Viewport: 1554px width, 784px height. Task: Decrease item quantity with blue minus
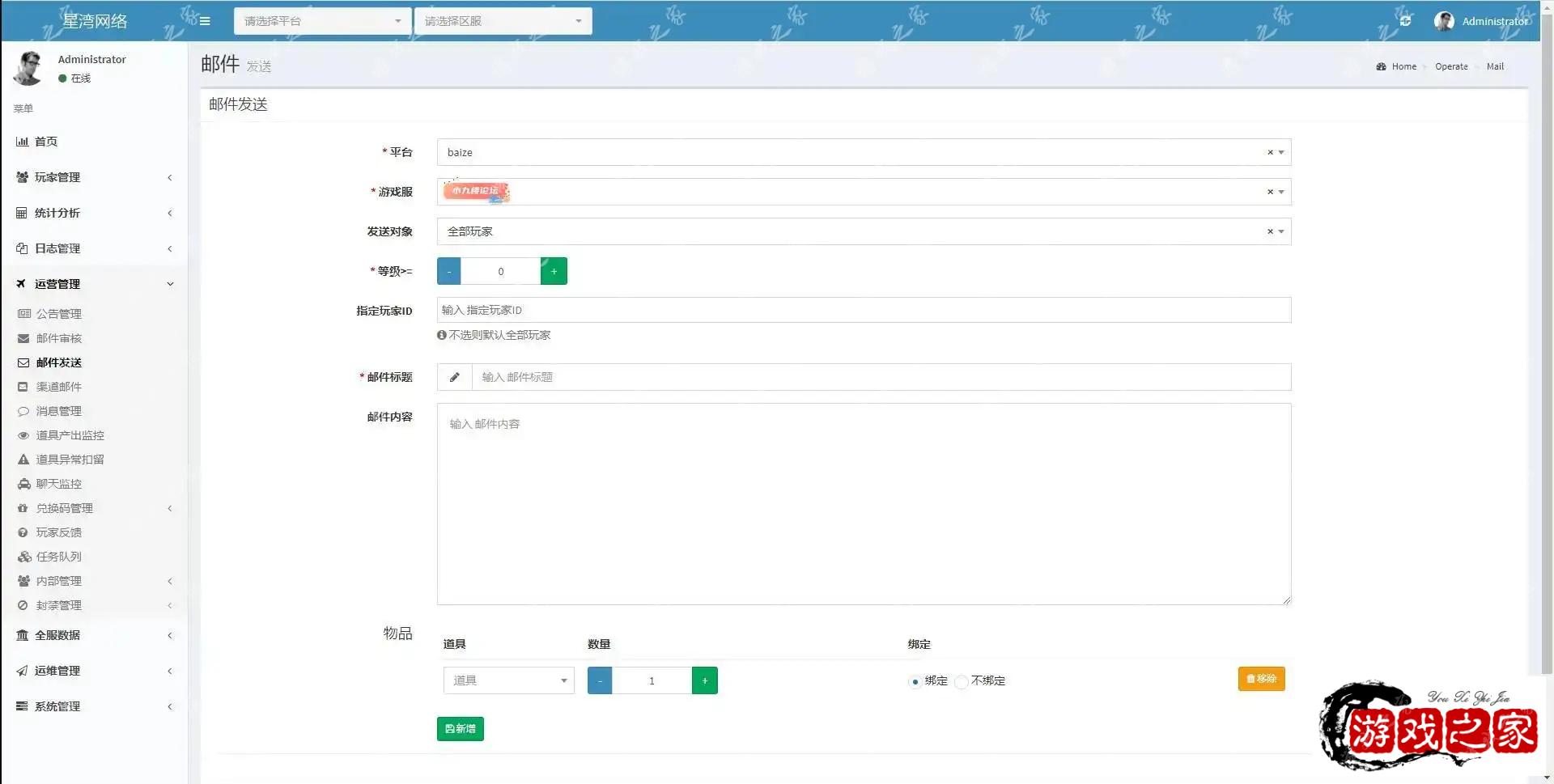coord(600,680)
